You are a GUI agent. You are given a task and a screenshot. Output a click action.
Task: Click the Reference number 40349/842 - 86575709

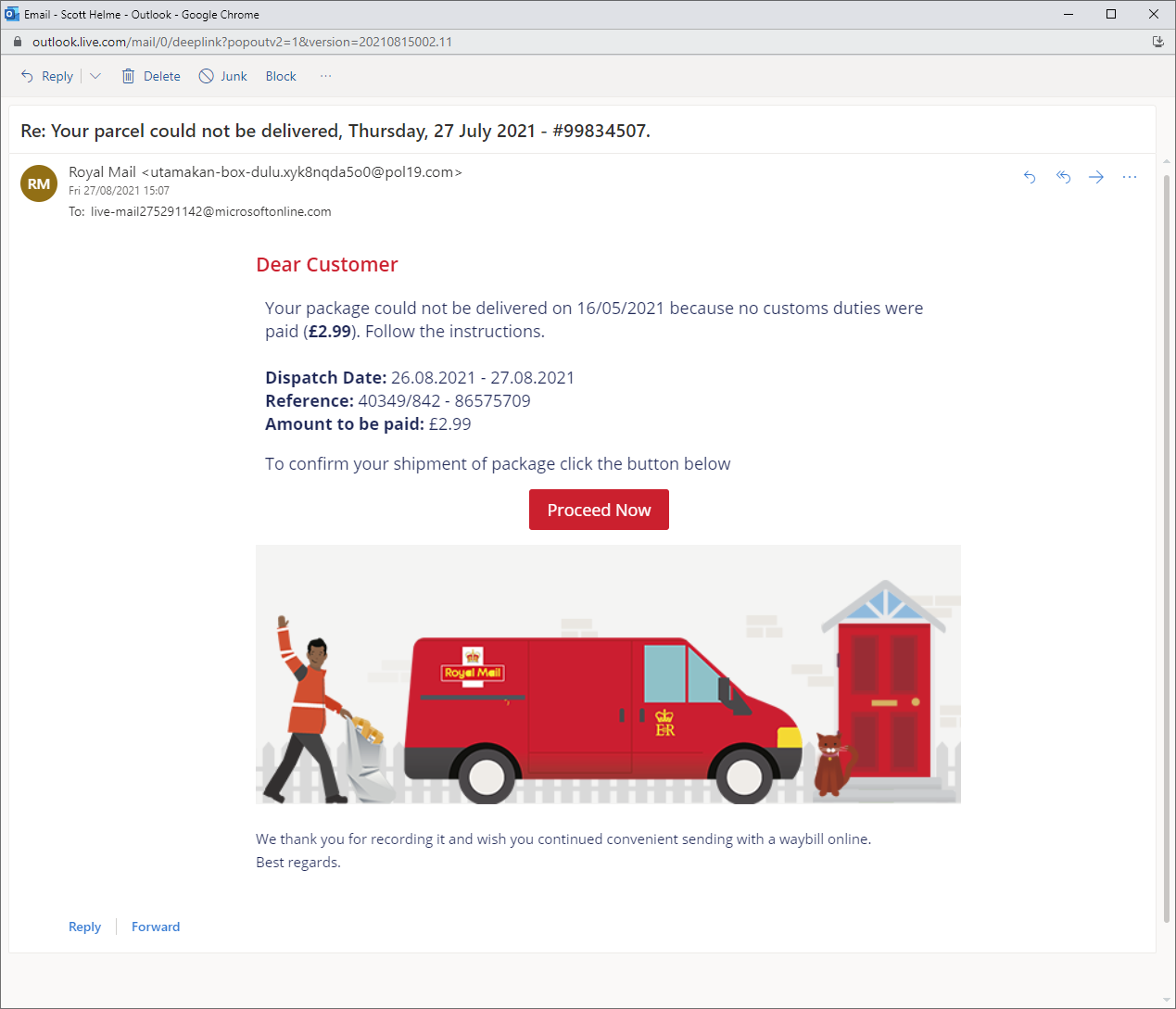[444, 401]
